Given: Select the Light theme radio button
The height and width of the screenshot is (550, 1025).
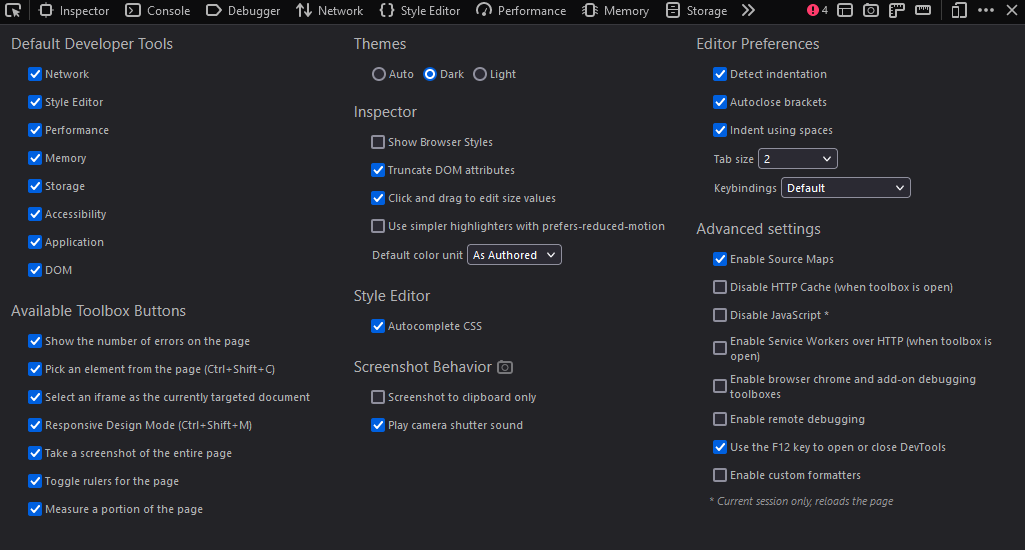Looking at the screenshot, I should coord(480,74).
